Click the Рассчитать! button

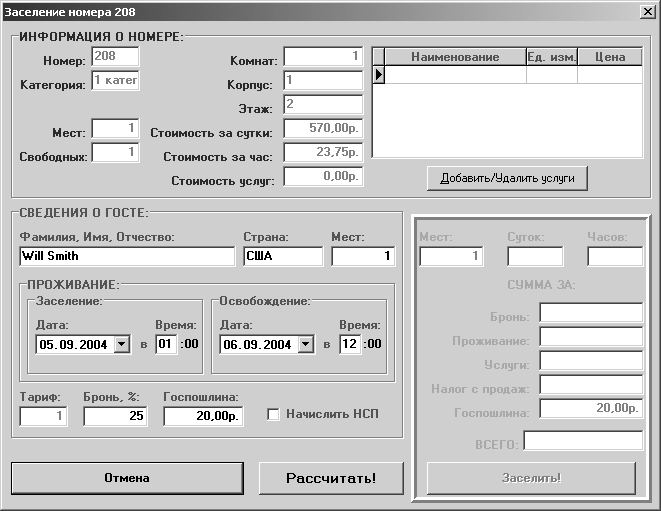pos(331,478)
